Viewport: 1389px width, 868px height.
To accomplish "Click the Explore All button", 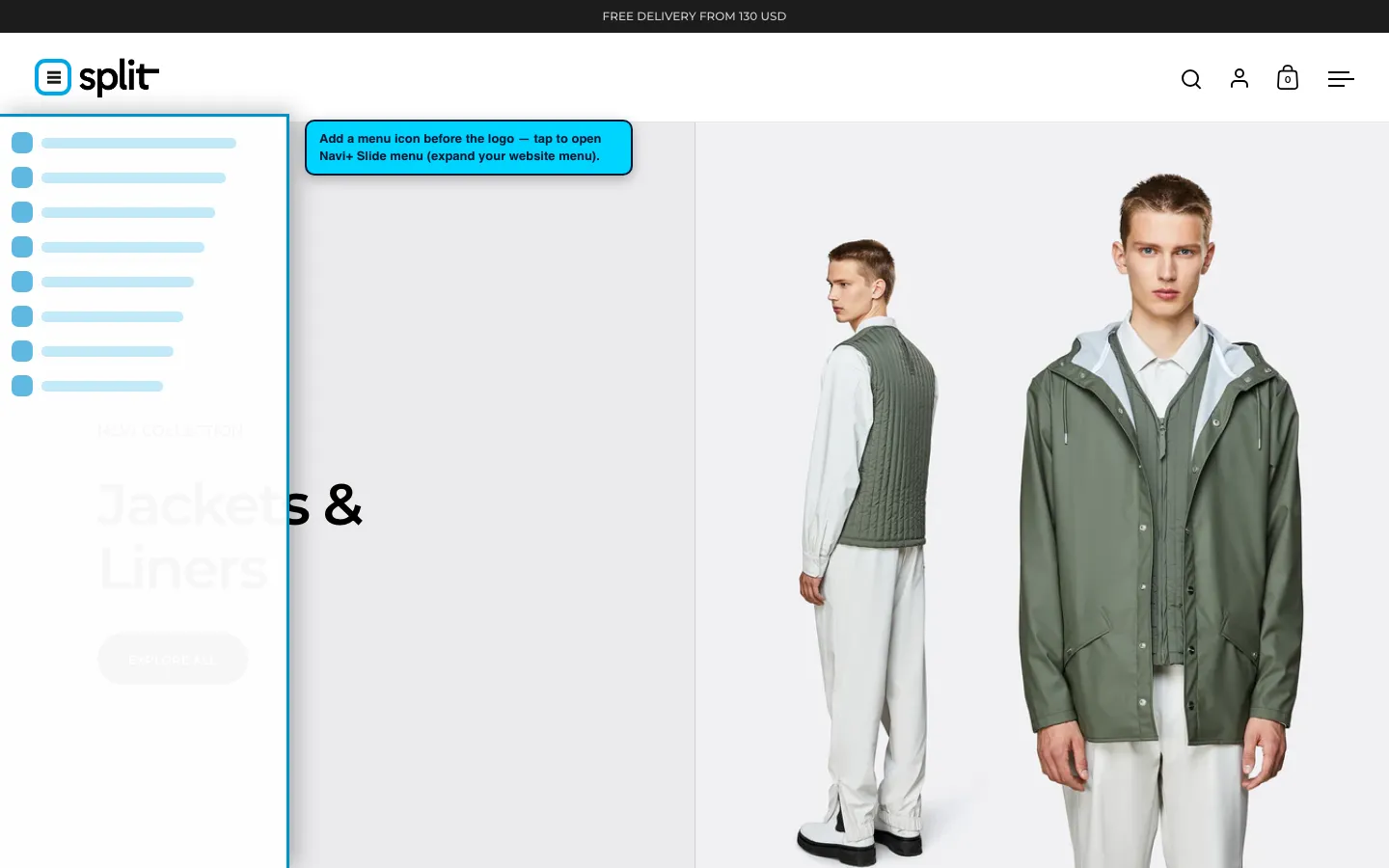I will 173,659.
